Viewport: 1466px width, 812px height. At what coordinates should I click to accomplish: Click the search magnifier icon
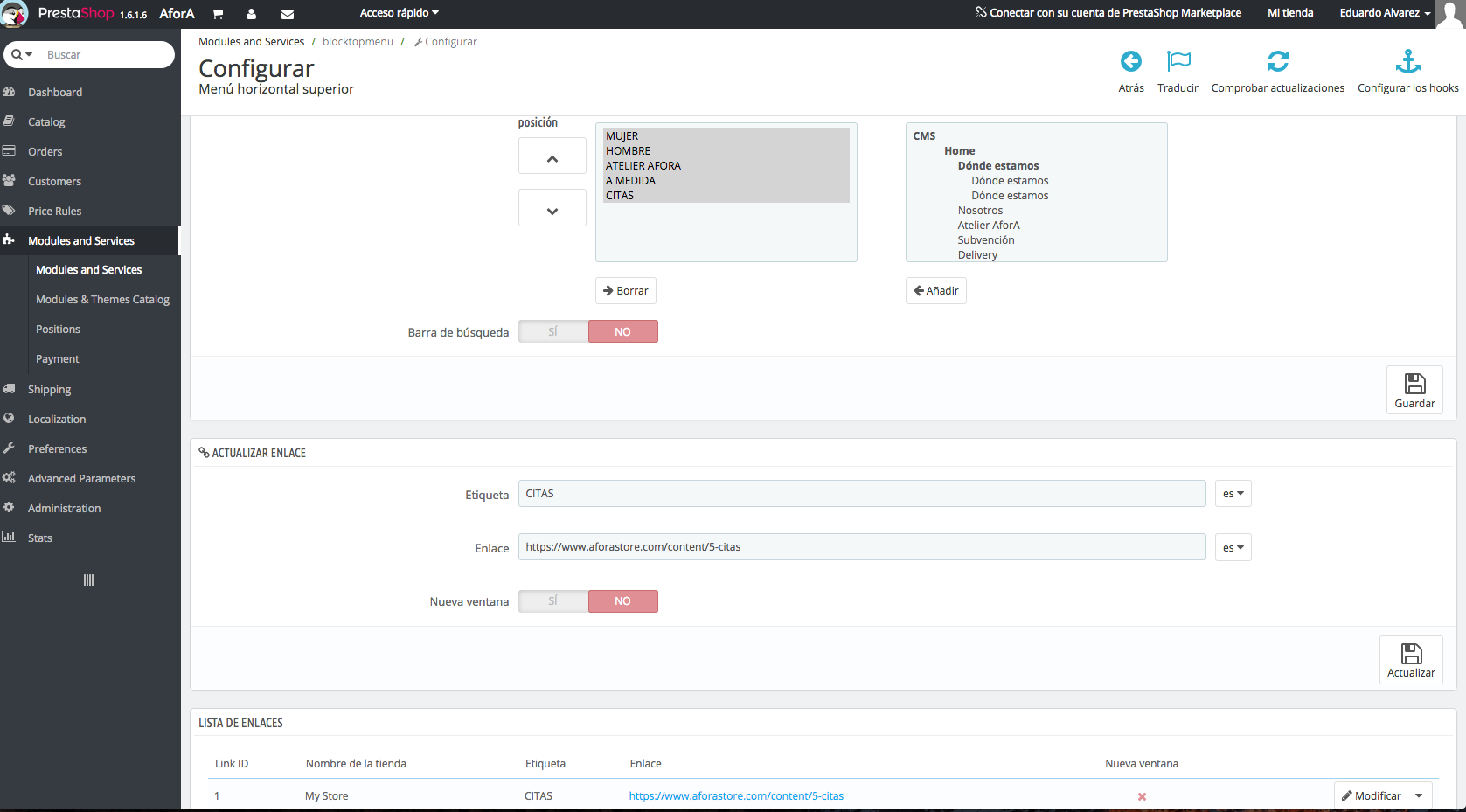[x=17, y=54]
